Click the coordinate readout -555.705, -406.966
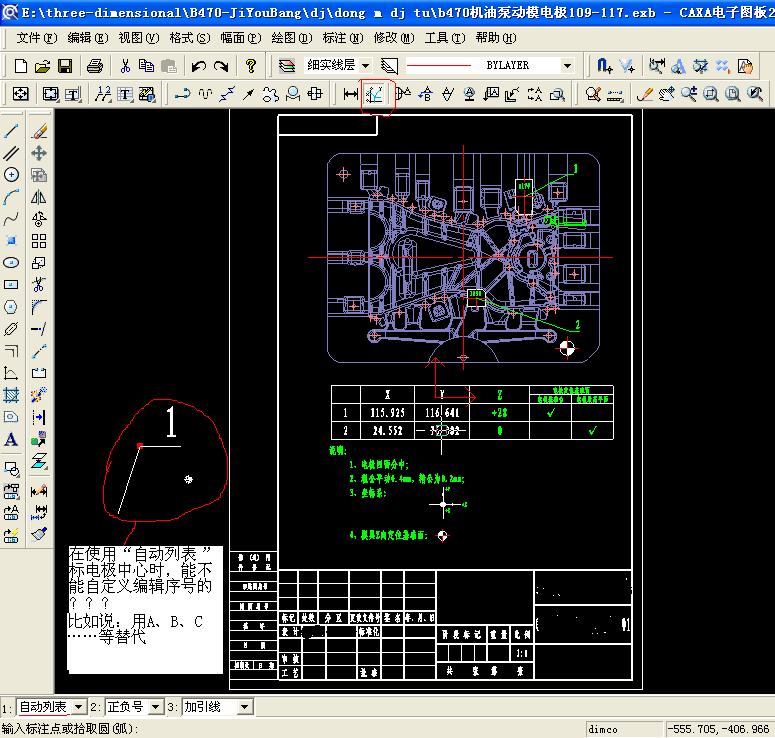775x738 pixels. coord(718,729)
